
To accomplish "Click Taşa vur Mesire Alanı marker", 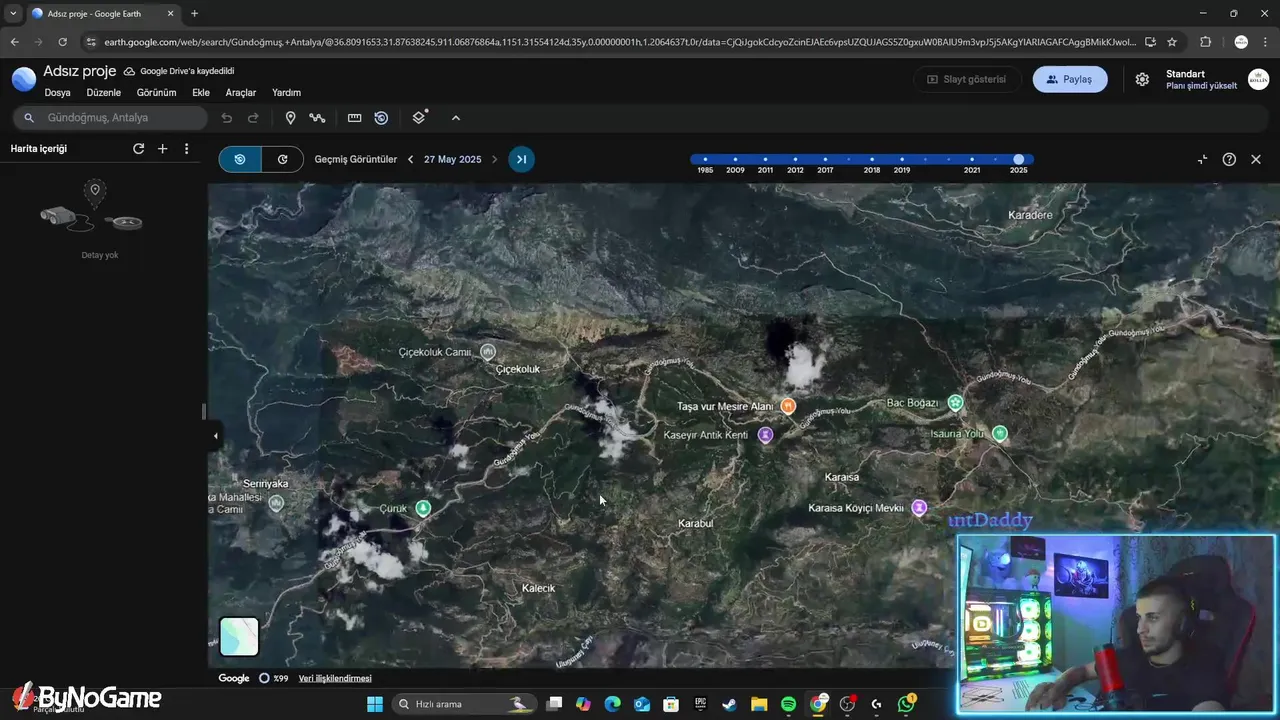I will click(x=788, y=406).
